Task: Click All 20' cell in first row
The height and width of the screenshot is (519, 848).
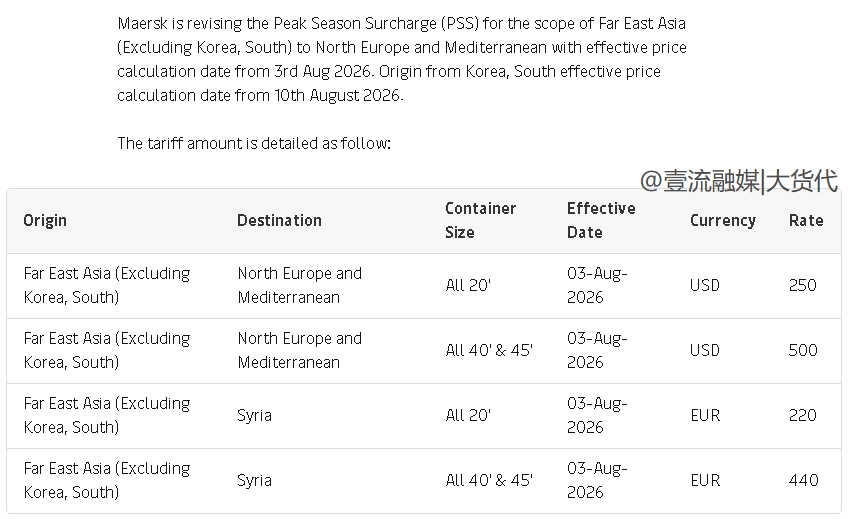Action: tap(468, 285)
